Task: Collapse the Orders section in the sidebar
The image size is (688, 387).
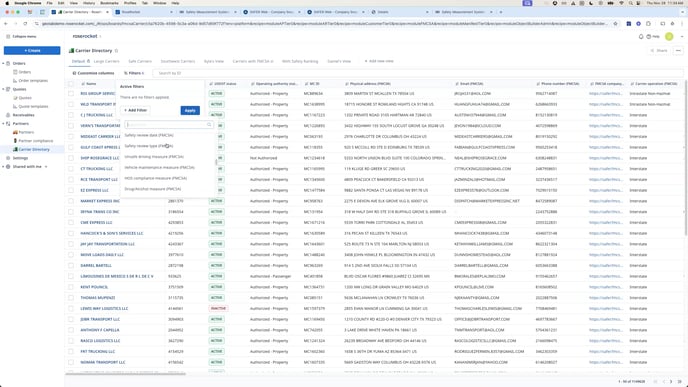Action: click(3, 64)
